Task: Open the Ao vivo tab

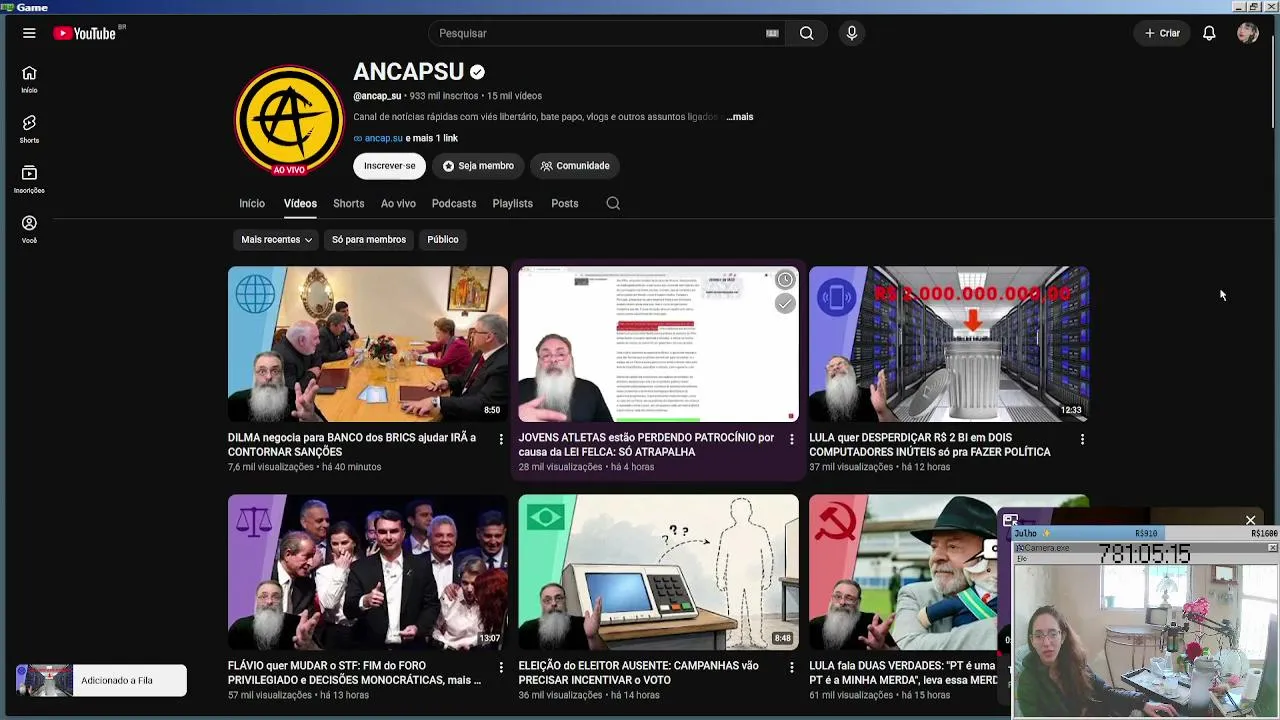Action: point(398,203)
